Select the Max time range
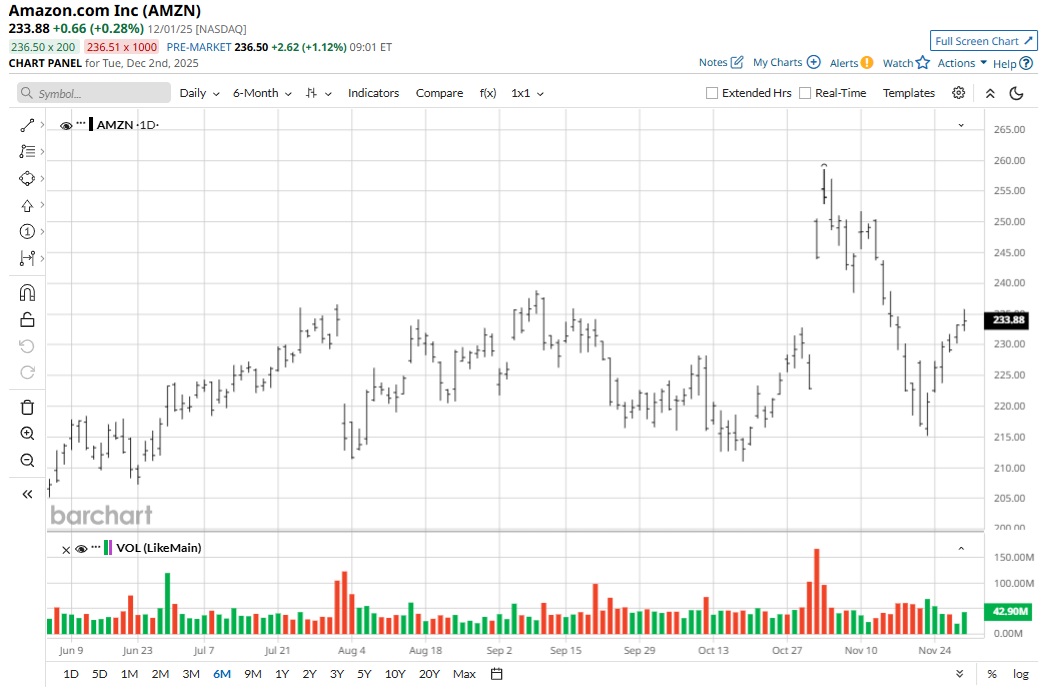The height and width of the screenshot is (694, 1053). 464,674
